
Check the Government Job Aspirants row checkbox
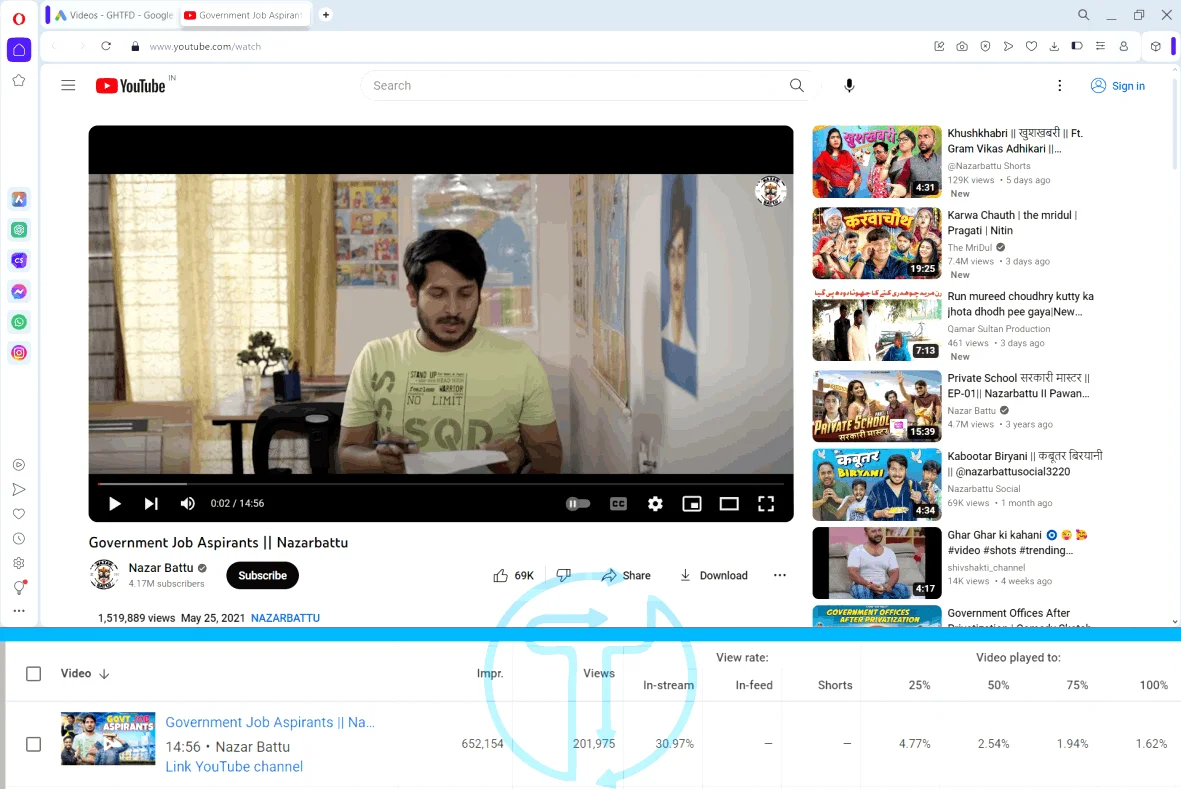point(33,744)
